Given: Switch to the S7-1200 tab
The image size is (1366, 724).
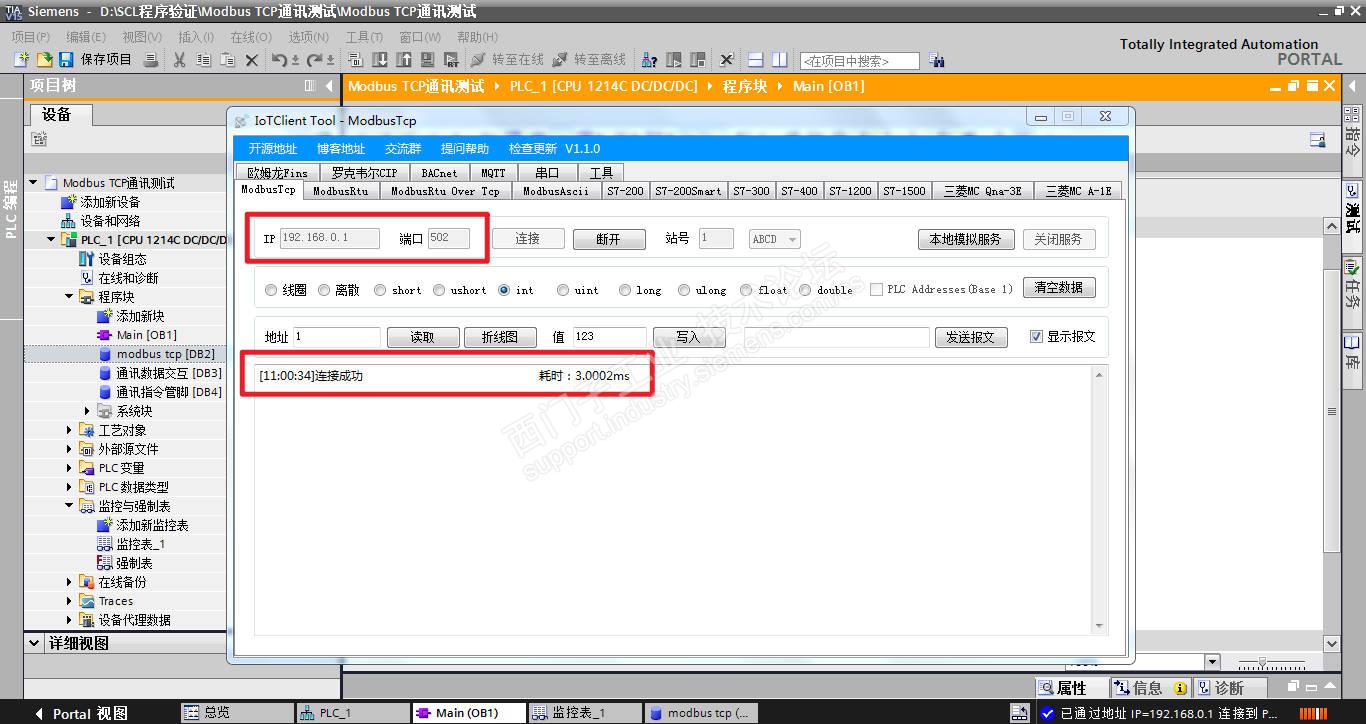Looking at the screenshot, I should pos(850,191).
